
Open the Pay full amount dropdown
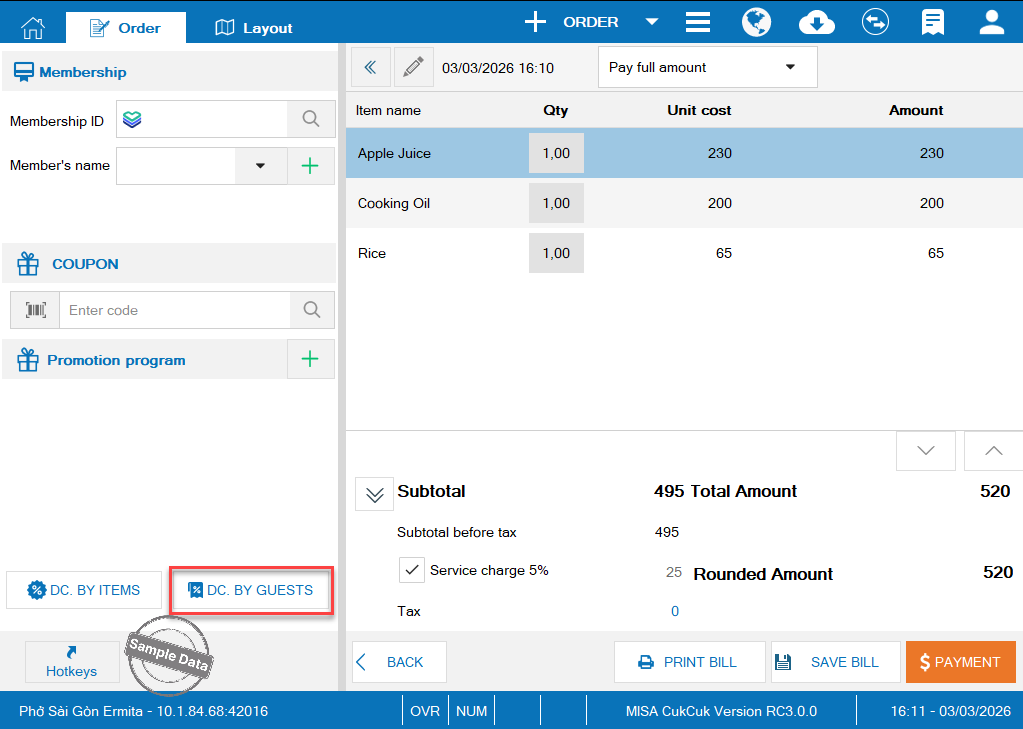[707, 67]
